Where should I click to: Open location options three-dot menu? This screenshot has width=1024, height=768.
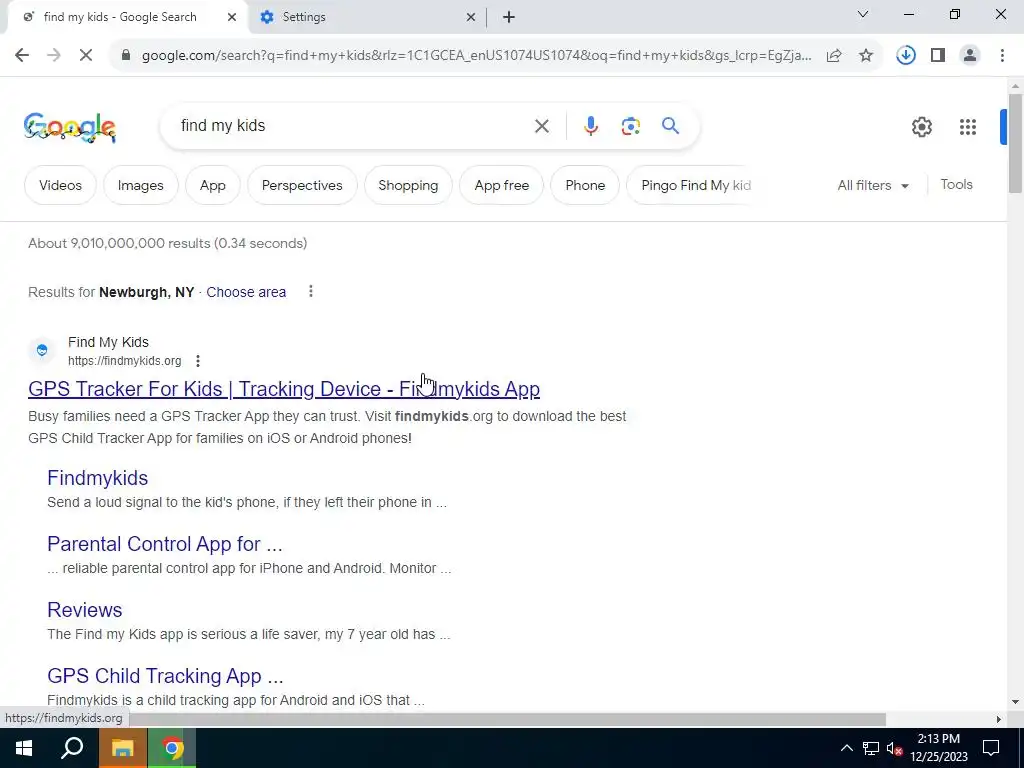(x=311, y=291)
